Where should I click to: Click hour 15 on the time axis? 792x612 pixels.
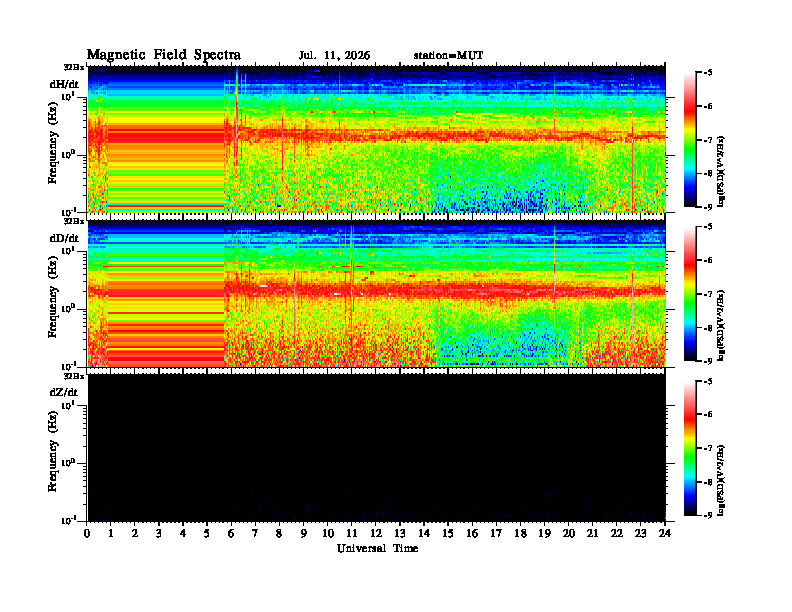tap(448, 533)
